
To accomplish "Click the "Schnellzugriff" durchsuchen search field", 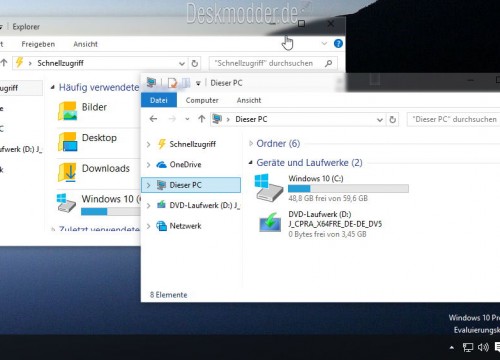I will tap(273, 63).
